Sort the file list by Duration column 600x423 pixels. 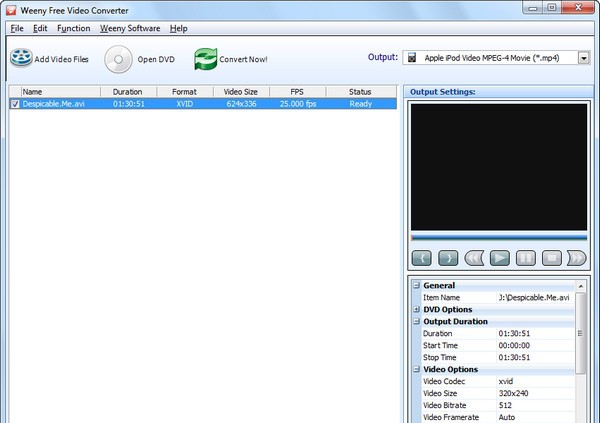pyautogui.click(x=127, y=92)
